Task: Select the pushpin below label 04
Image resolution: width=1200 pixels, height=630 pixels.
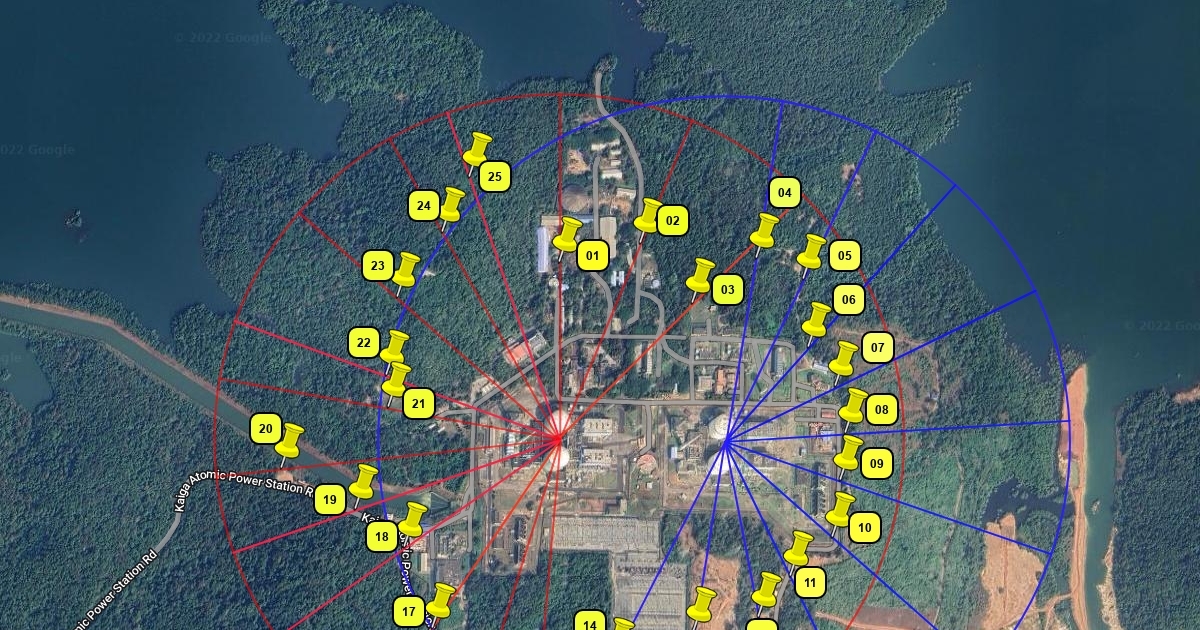Action: (764, 231)
